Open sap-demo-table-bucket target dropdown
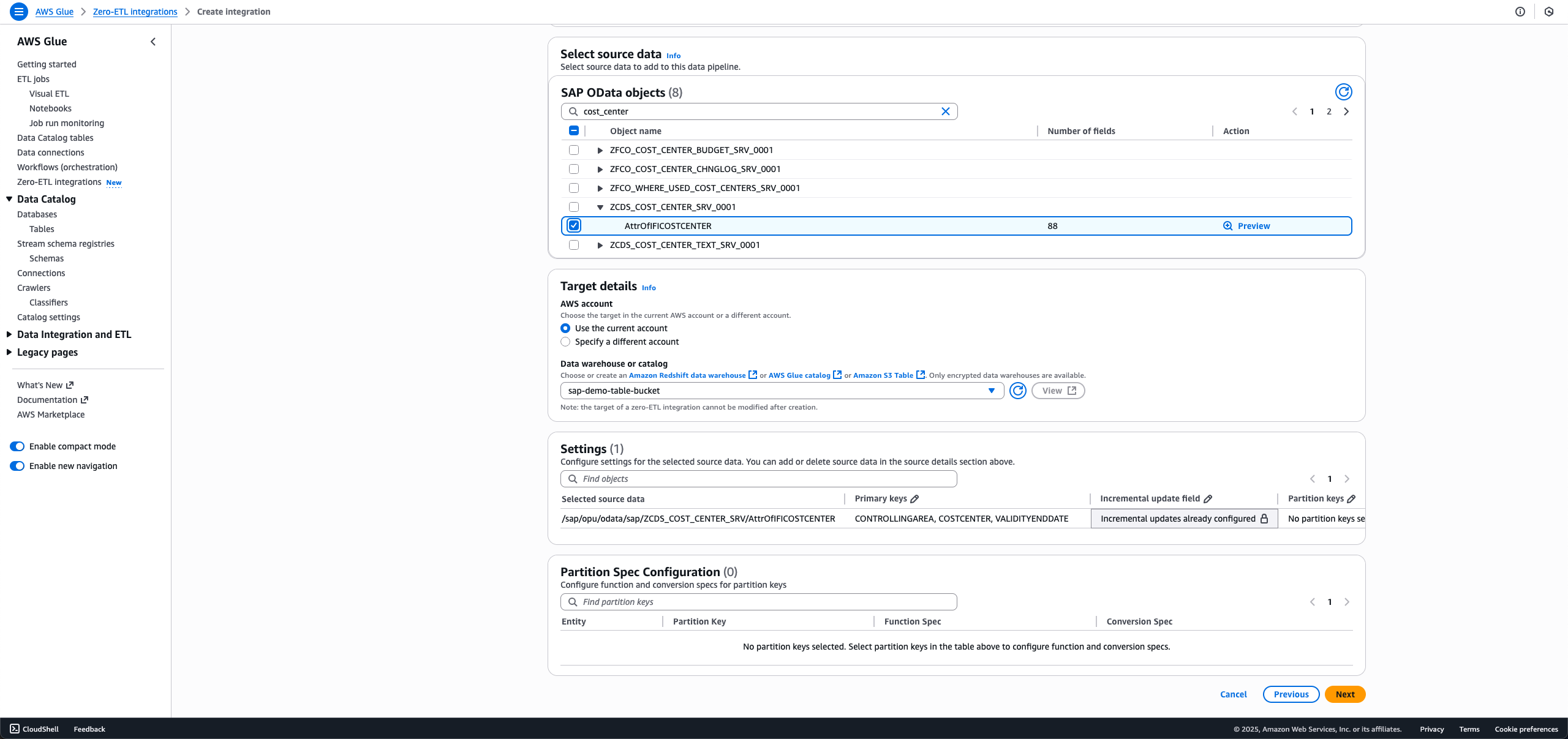The height and width of the screenshot is (739, 1568). (782, 391)
